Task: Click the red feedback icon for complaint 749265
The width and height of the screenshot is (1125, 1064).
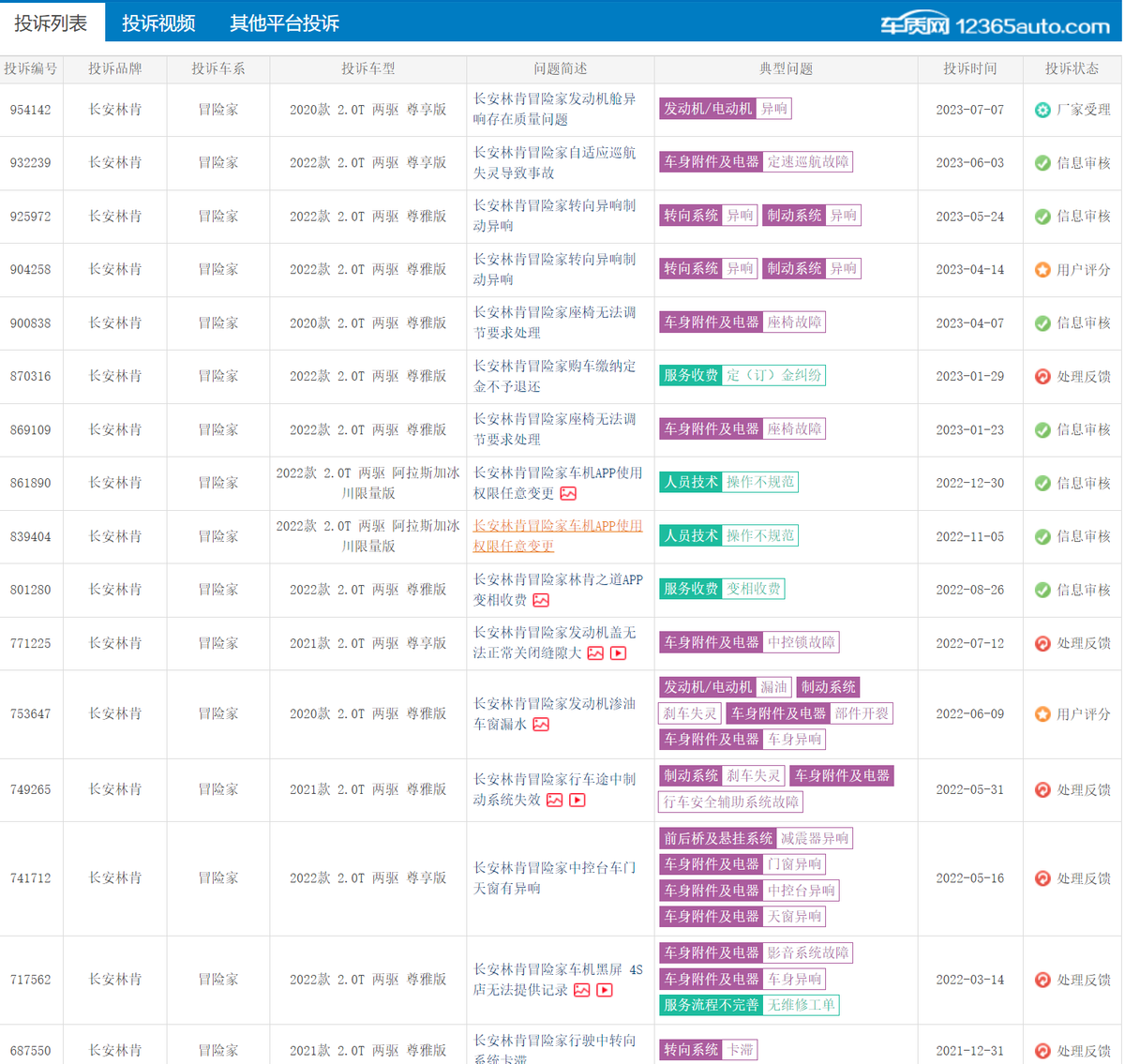Action: pyautogui.click(x=1042, y=790)
